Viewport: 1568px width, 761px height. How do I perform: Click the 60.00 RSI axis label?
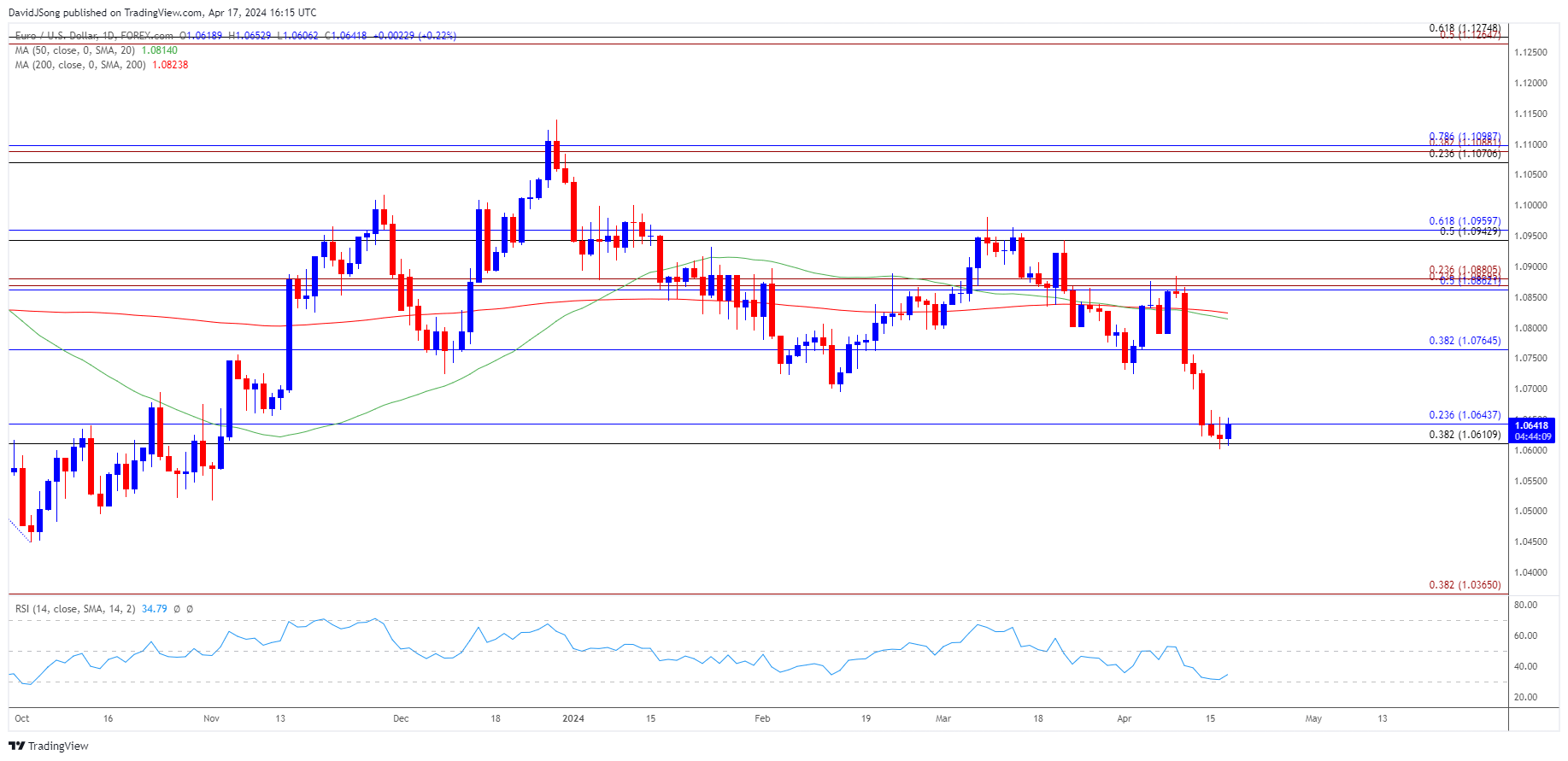coord(1525,635)
